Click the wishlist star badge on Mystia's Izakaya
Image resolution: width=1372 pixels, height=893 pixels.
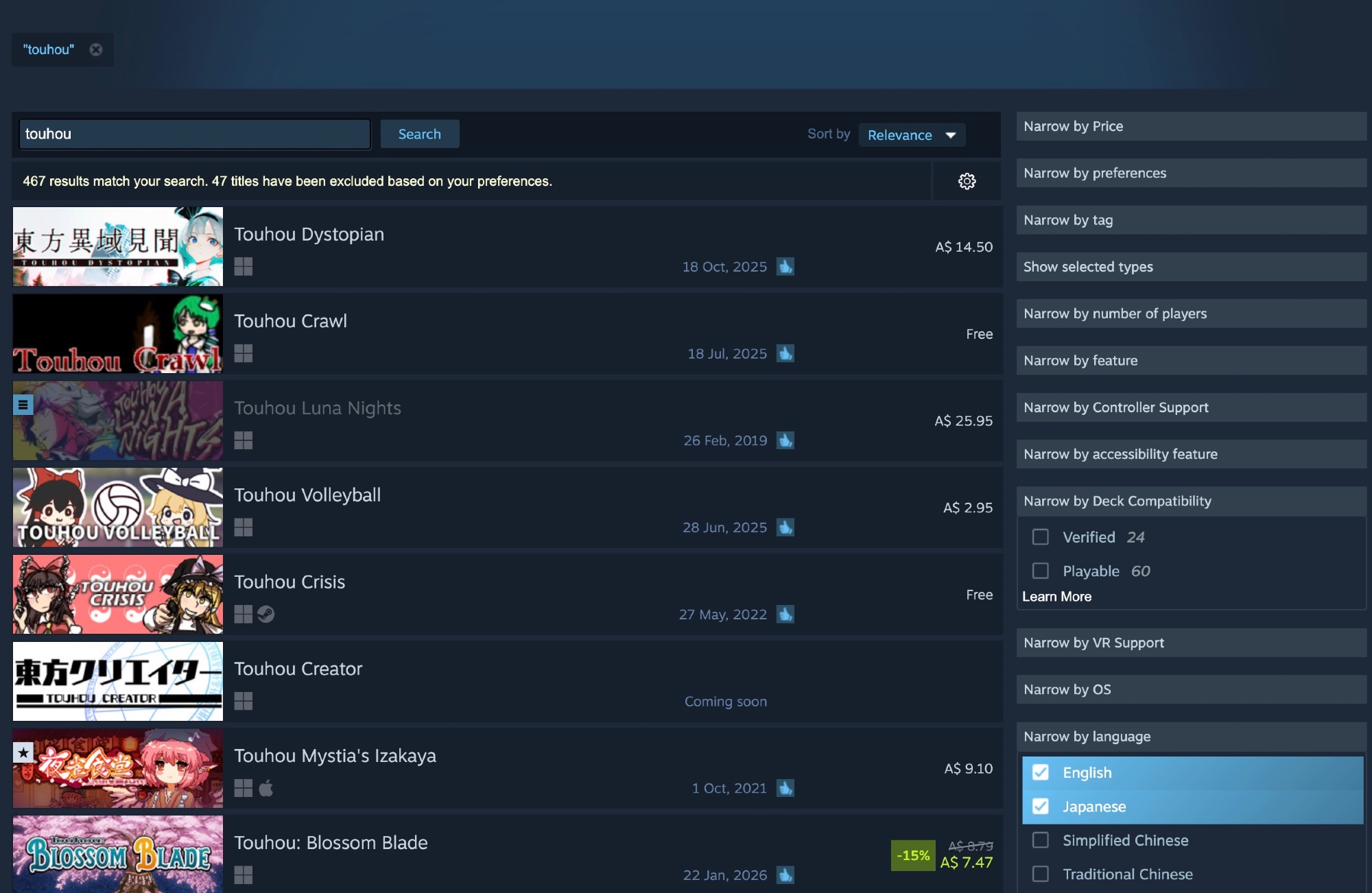[23, 753]
